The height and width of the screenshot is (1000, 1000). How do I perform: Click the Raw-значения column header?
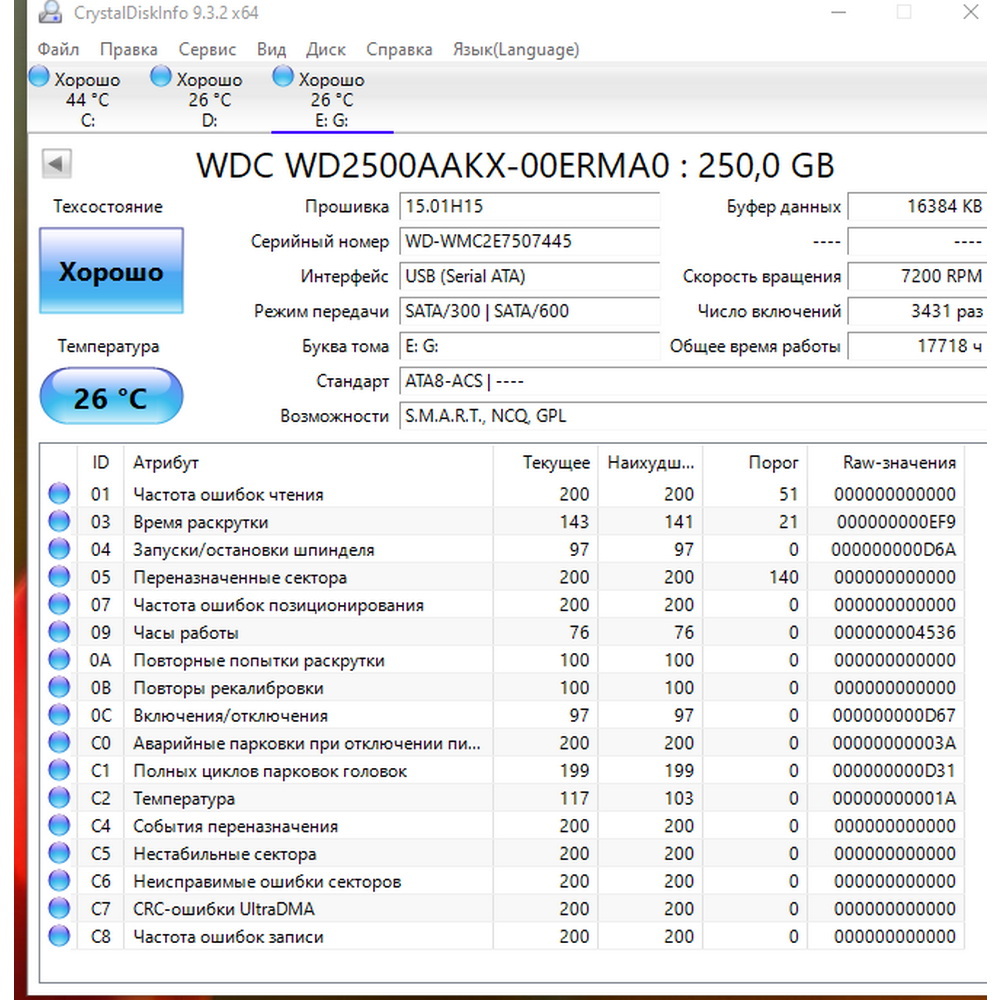(x=886, y=462)
